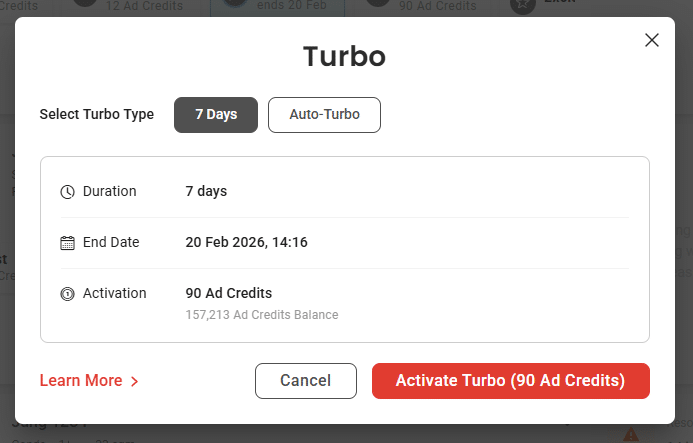
Task: Click the warning triangle icon at bottom right
Action: coord(631,435)
